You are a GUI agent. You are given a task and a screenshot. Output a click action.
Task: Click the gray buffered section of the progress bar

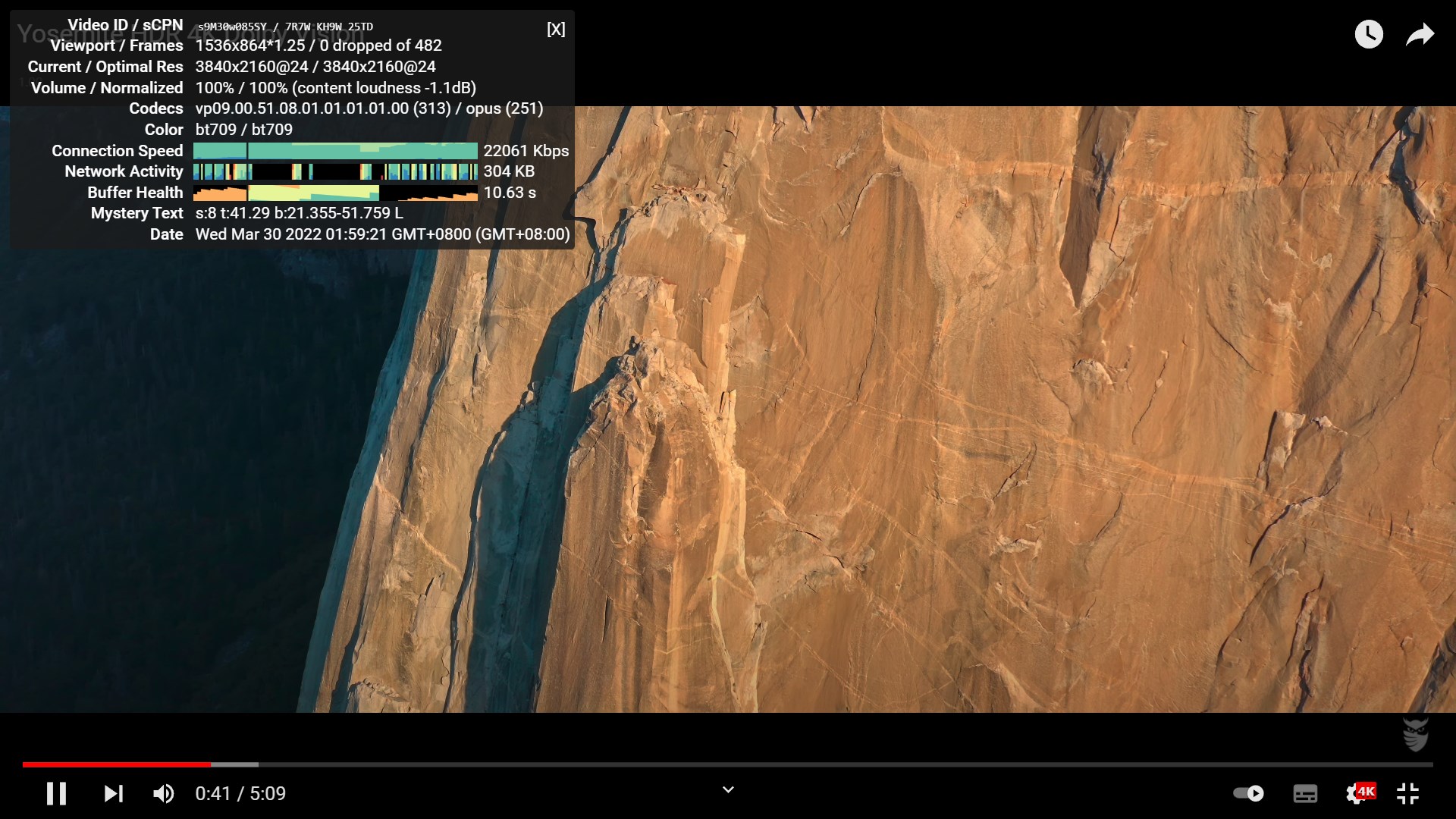(235, 764)
